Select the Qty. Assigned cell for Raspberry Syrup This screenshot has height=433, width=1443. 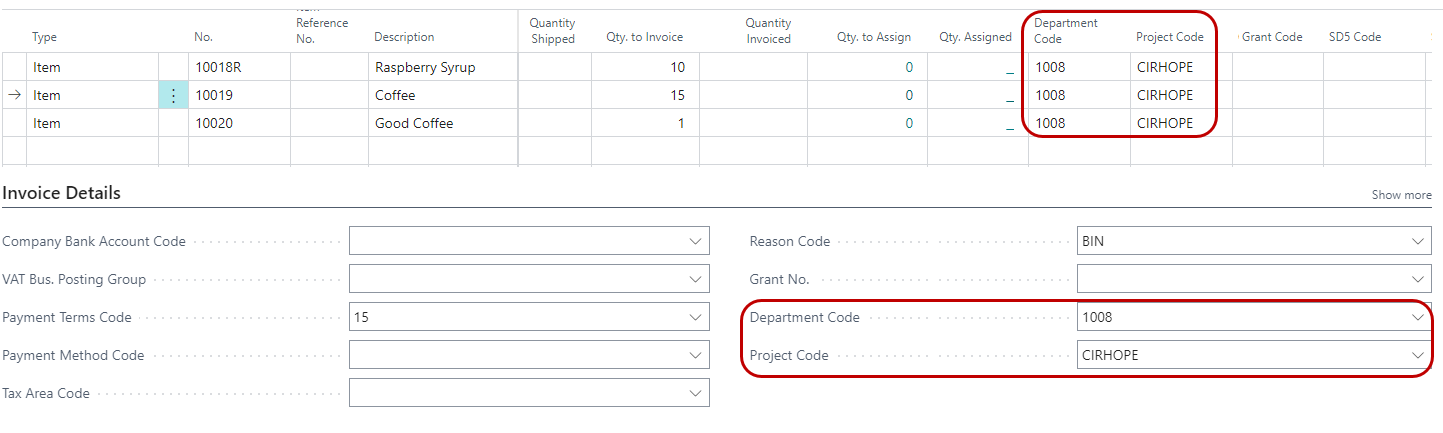[977, 68]
